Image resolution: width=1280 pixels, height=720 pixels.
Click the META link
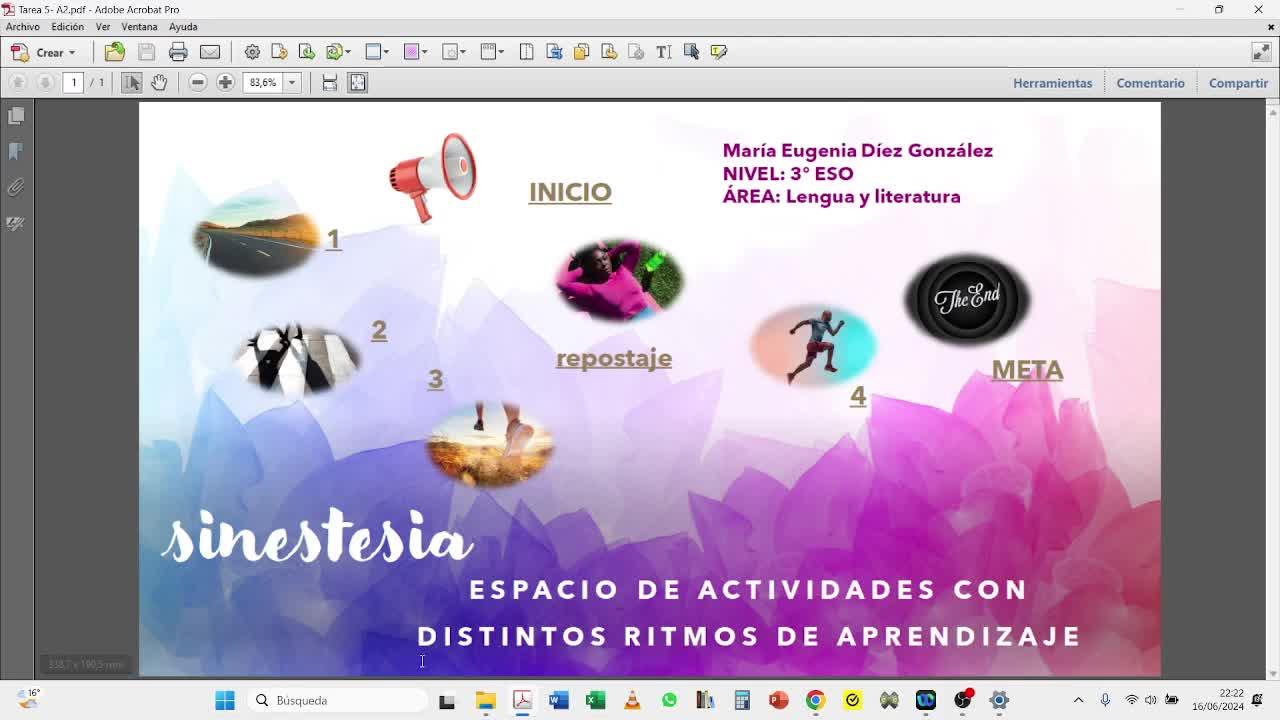1027,370
